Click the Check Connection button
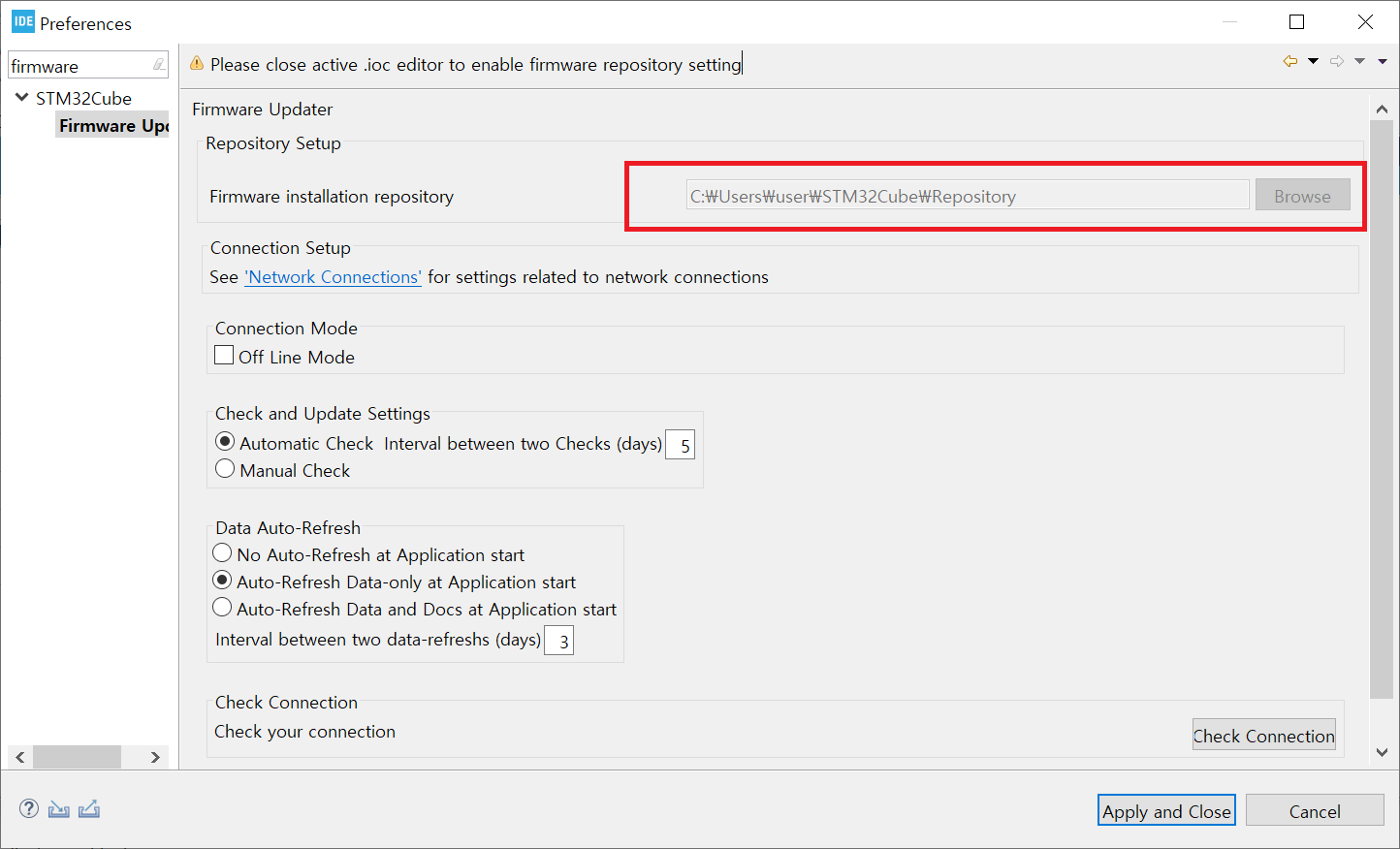 click(1263, 735)
